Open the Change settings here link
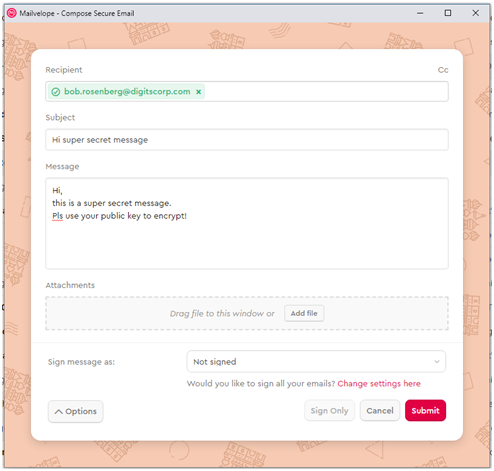Viewport: 494px width, 471px height. (379, 384)
